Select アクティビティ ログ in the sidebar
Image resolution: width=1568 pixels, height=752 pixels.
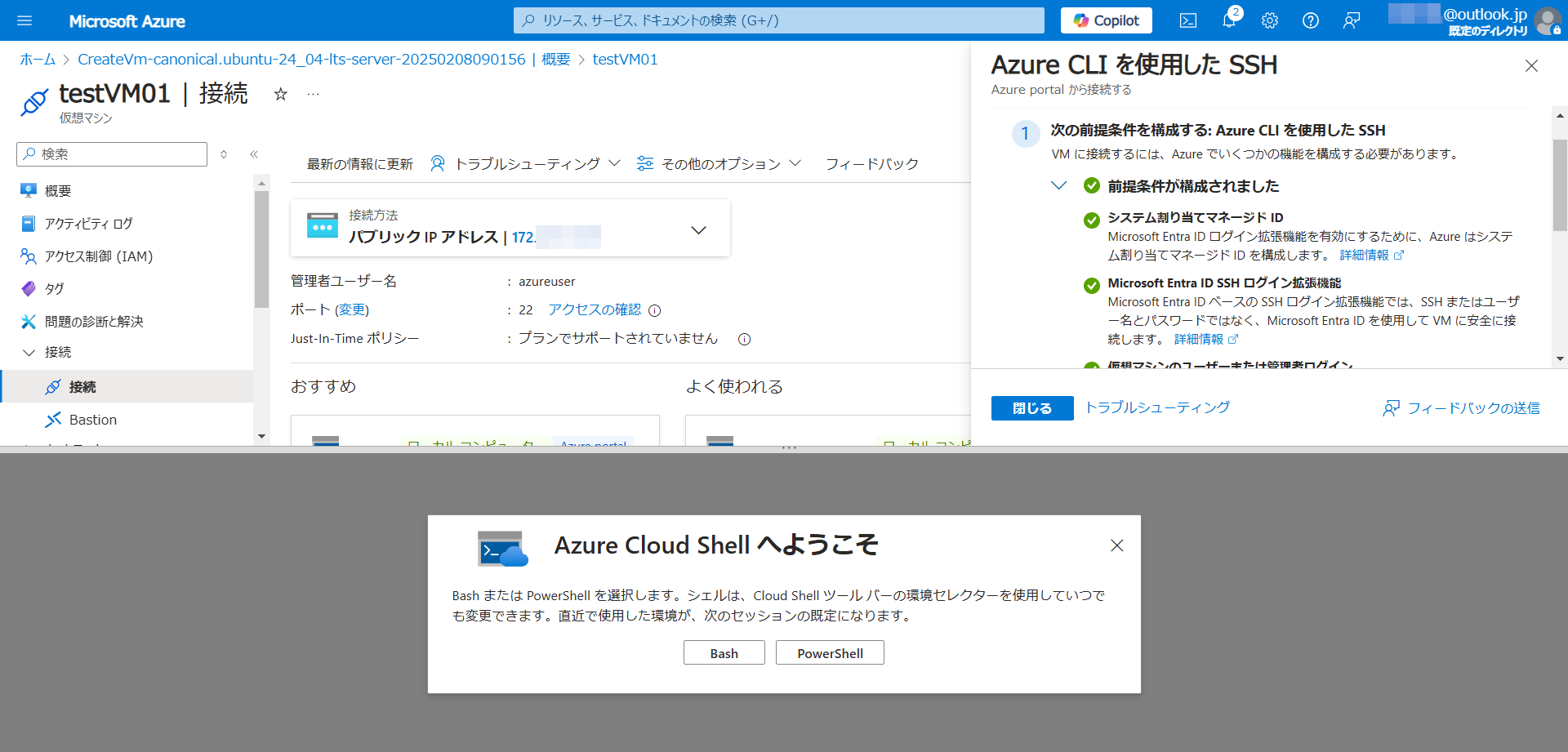tap(88, 224)
